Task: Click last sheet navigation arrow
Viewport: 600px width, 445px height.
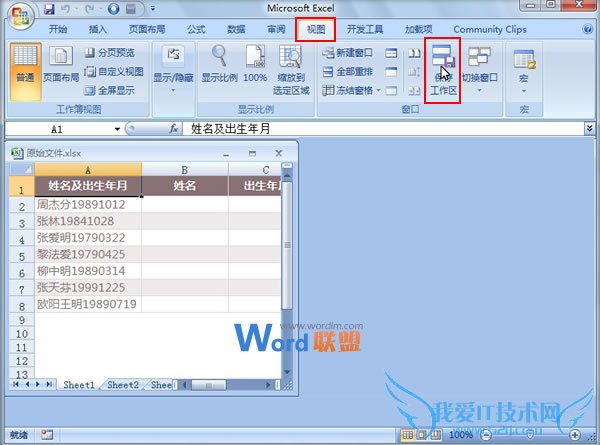Action: click(x=49, y=384)
